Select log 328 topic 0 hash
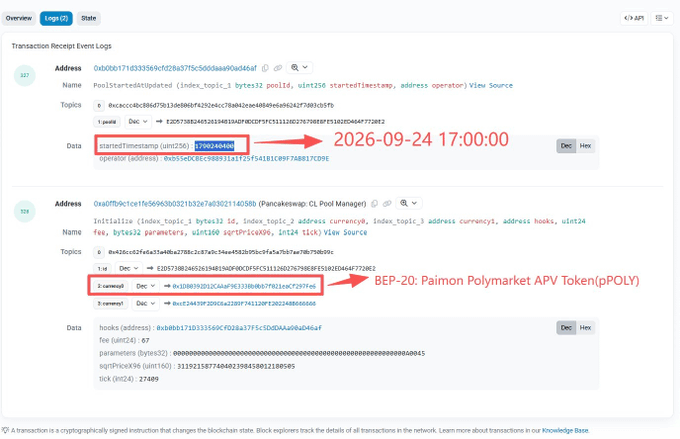Screen dimensions: 680x439 [x=221, y=252]
